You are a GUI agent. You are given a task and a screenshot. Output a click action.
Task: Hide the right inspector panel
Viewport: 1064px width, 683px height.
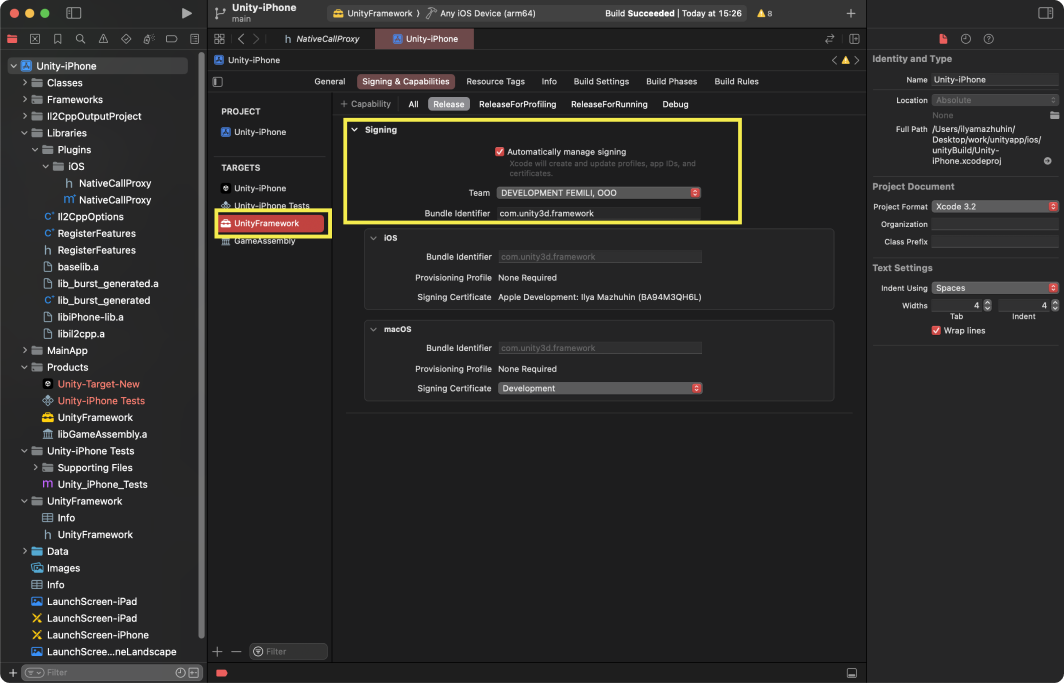1045,13
